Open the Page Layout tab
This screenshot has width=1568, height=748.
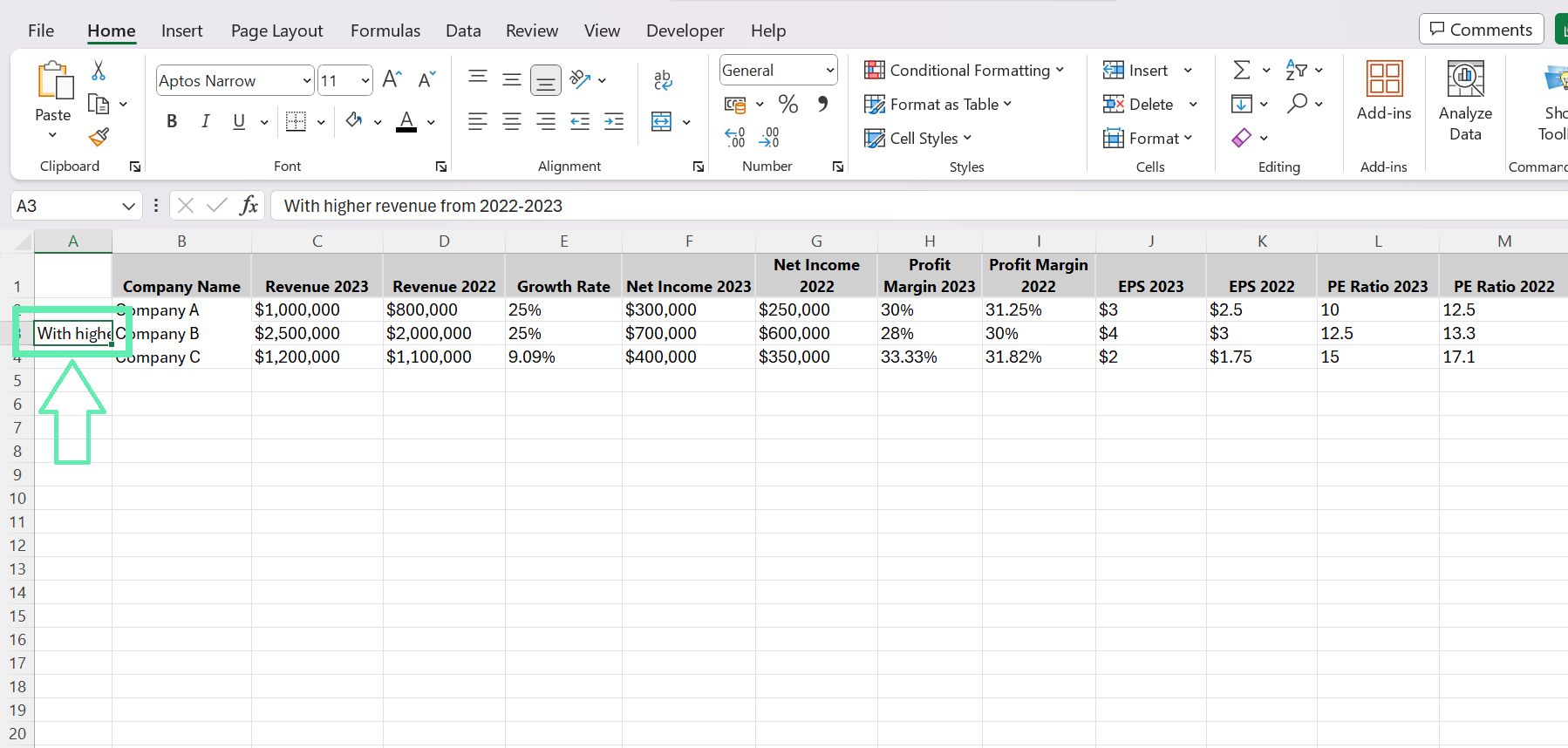[276, 31]
